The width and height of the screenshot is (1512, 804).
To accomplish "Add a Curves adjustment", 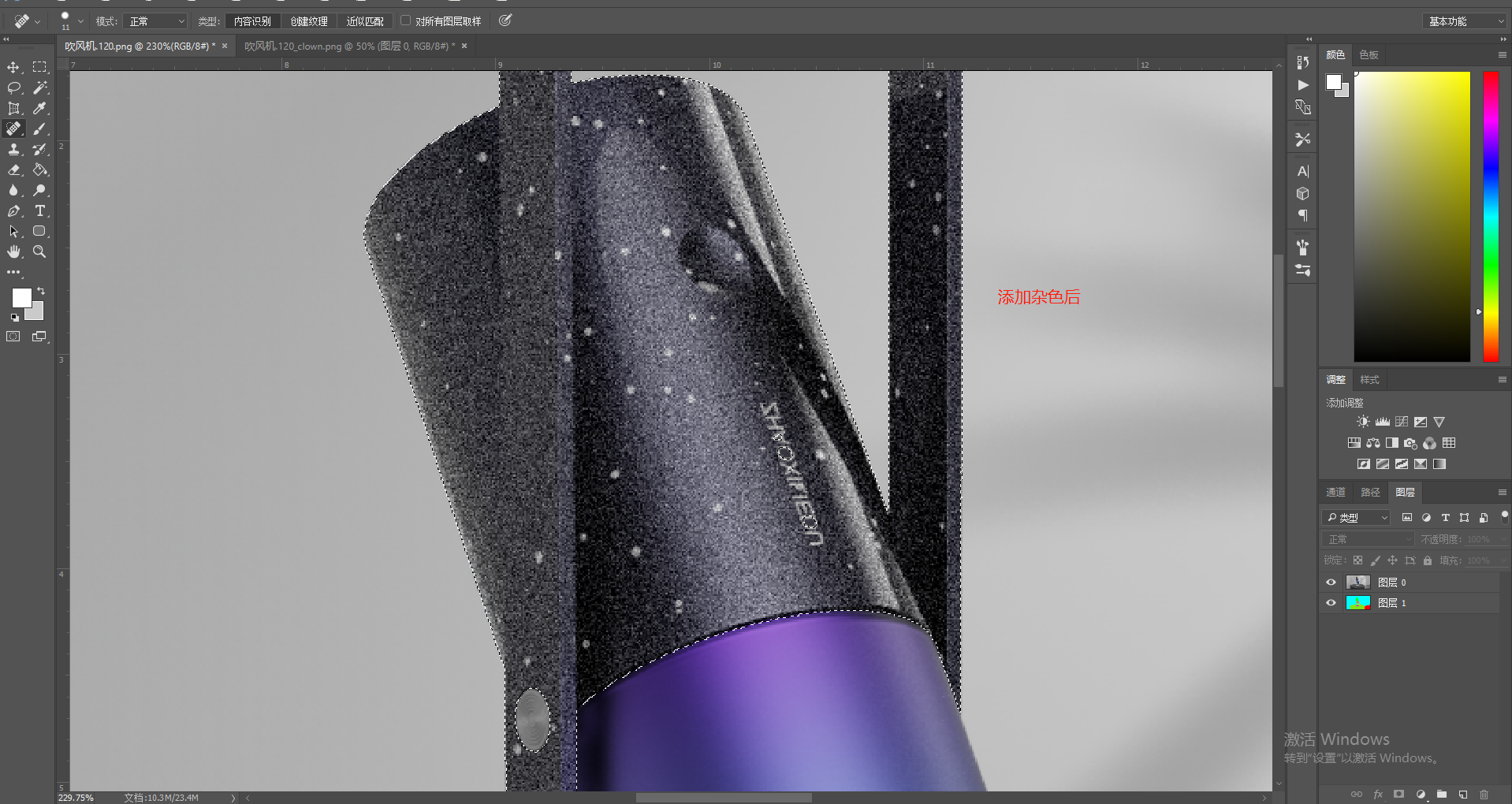I will 1402,422.
